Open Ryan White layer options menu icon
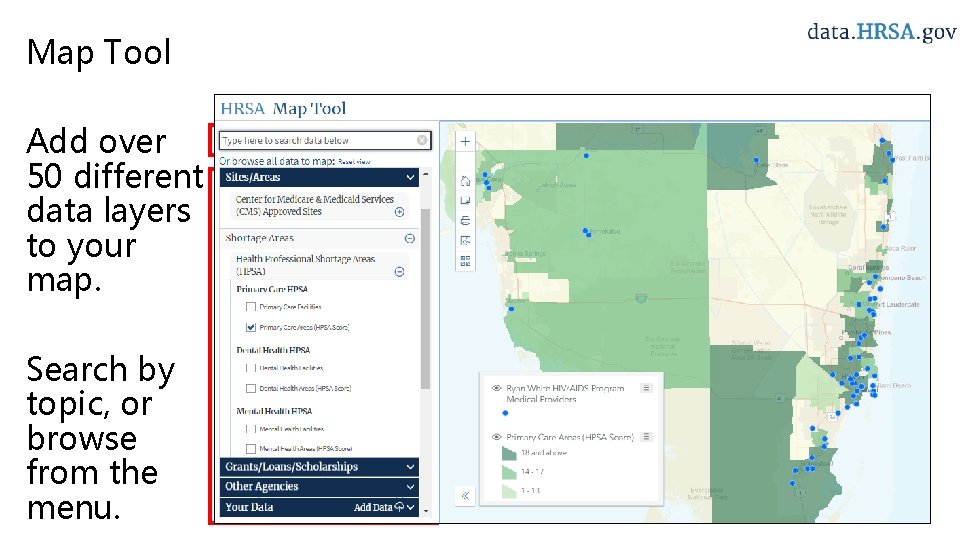Image resolution: width=960 pixels, height=540 pixels. [646, 388]
